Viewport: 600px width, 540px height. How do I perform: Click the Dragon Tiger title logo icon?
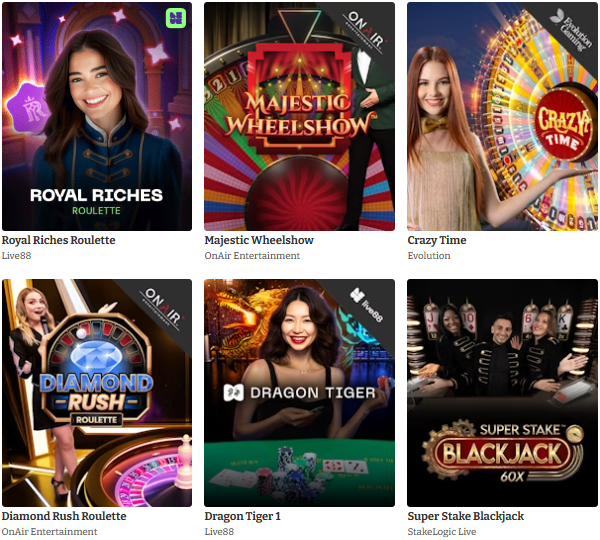[234, 393]
